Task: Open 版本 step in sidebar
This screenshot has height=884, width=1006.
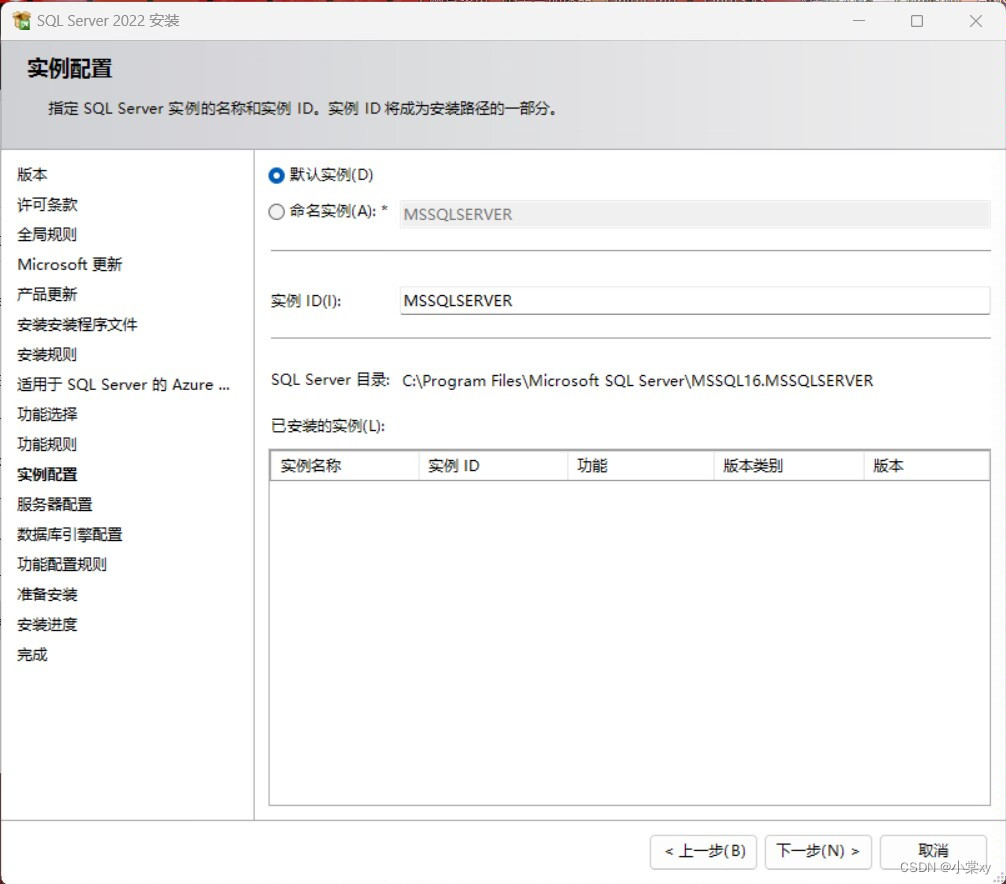Action: point(32,174)
